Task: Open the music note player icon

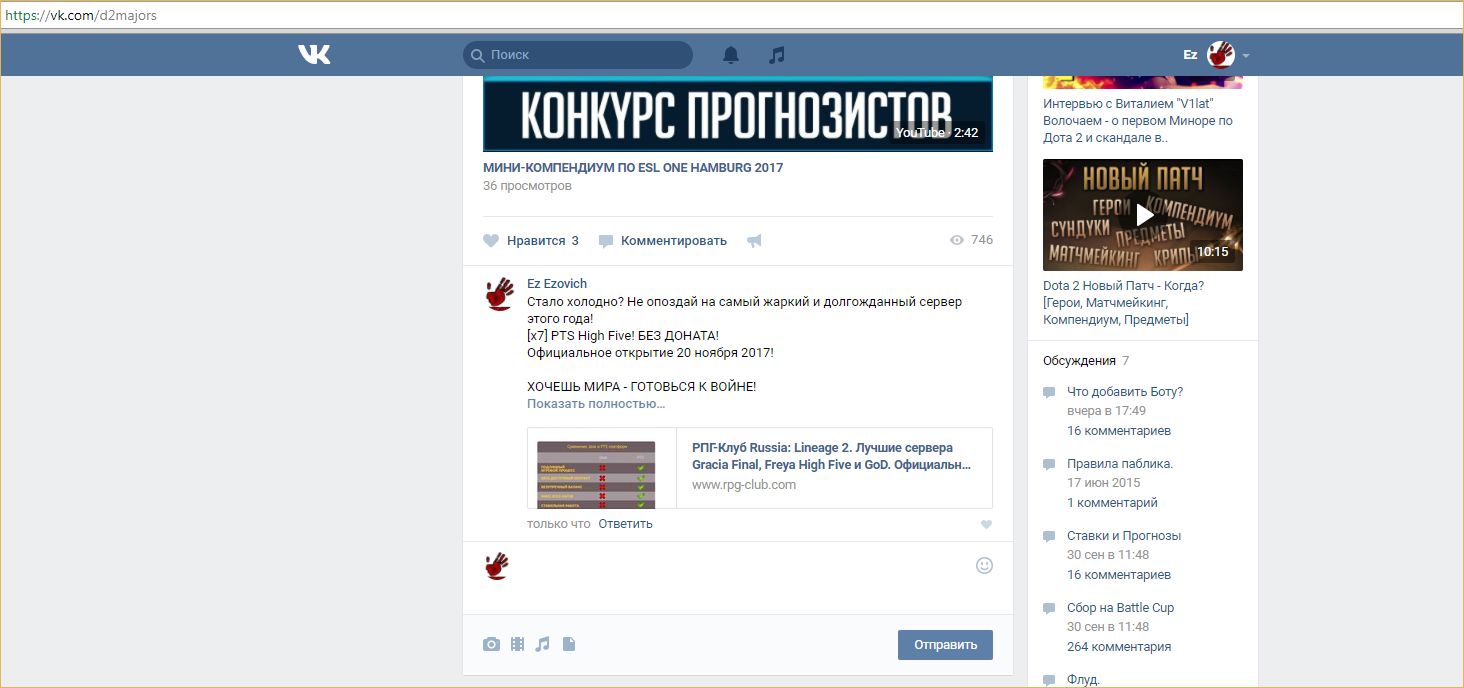Action: 776,55
